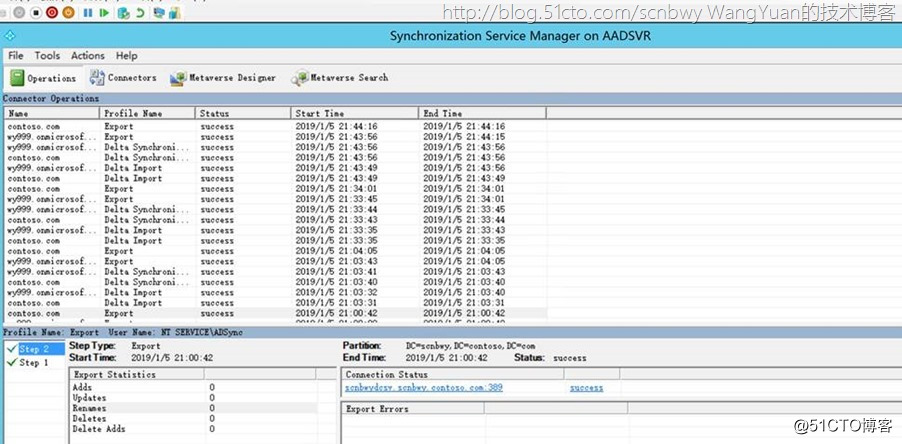Select the Delta Synchronization row started 21:33:43
902x444 pixels.
pyautogui.click(x=275, y=220)
